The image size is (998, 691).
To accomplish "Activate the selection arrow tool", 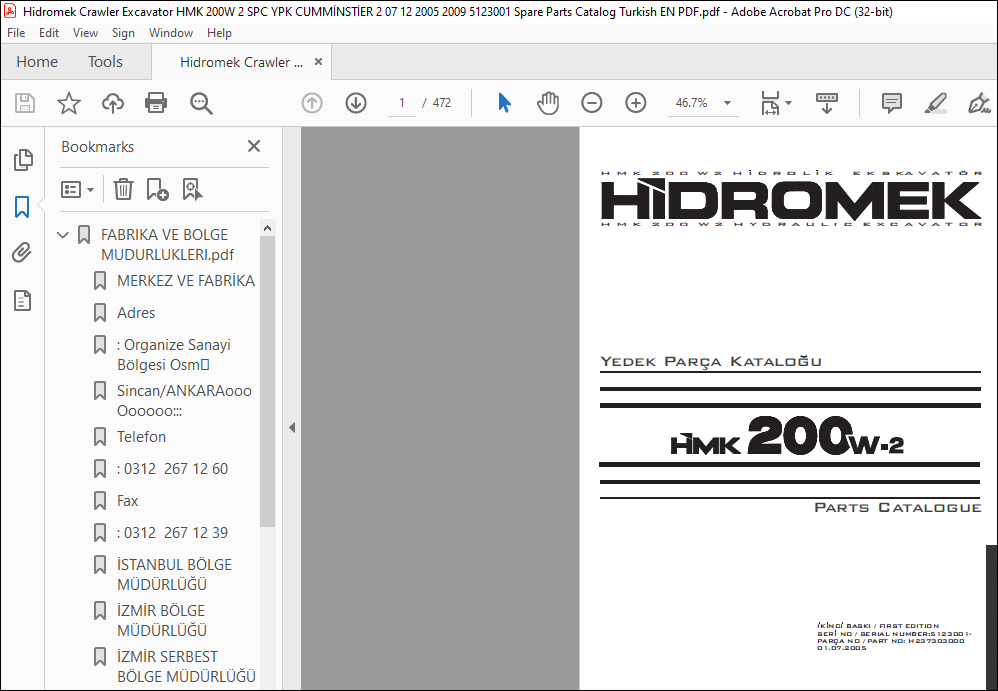I will coord(504,103).
